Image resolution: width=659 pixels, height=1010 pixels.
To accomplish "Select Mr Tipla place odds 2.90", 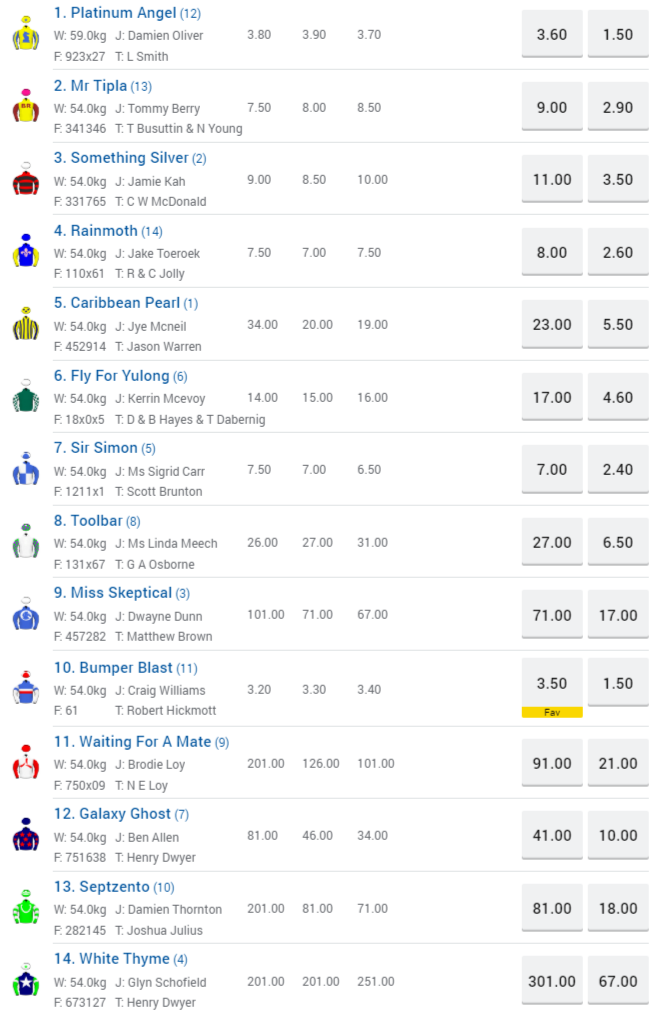I will point(618,108).
